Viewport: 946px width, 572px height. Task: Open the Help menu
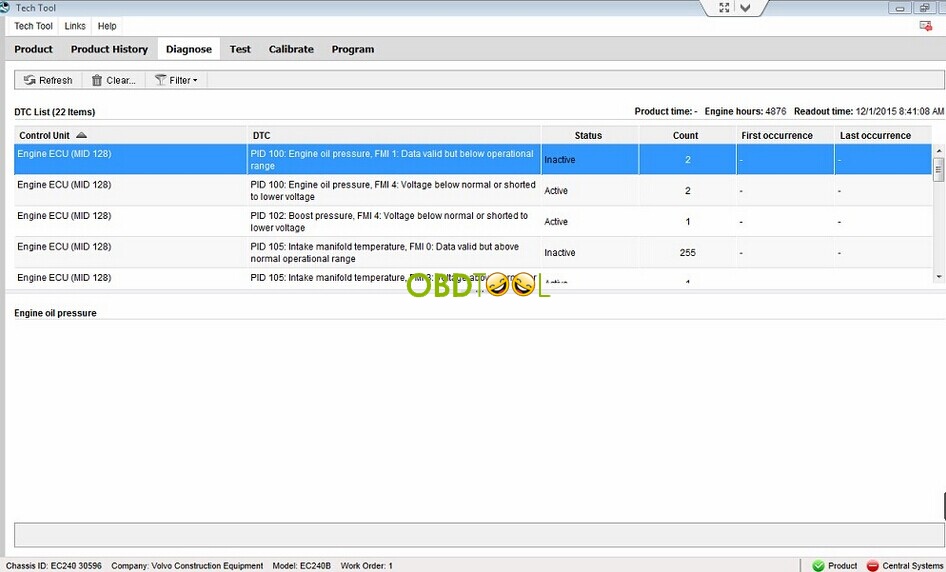tap(107, 26)
